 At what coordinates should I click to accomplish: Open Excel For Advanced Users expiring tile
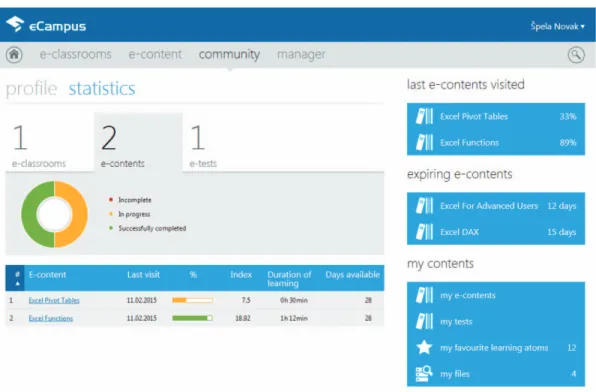point(496,206)
